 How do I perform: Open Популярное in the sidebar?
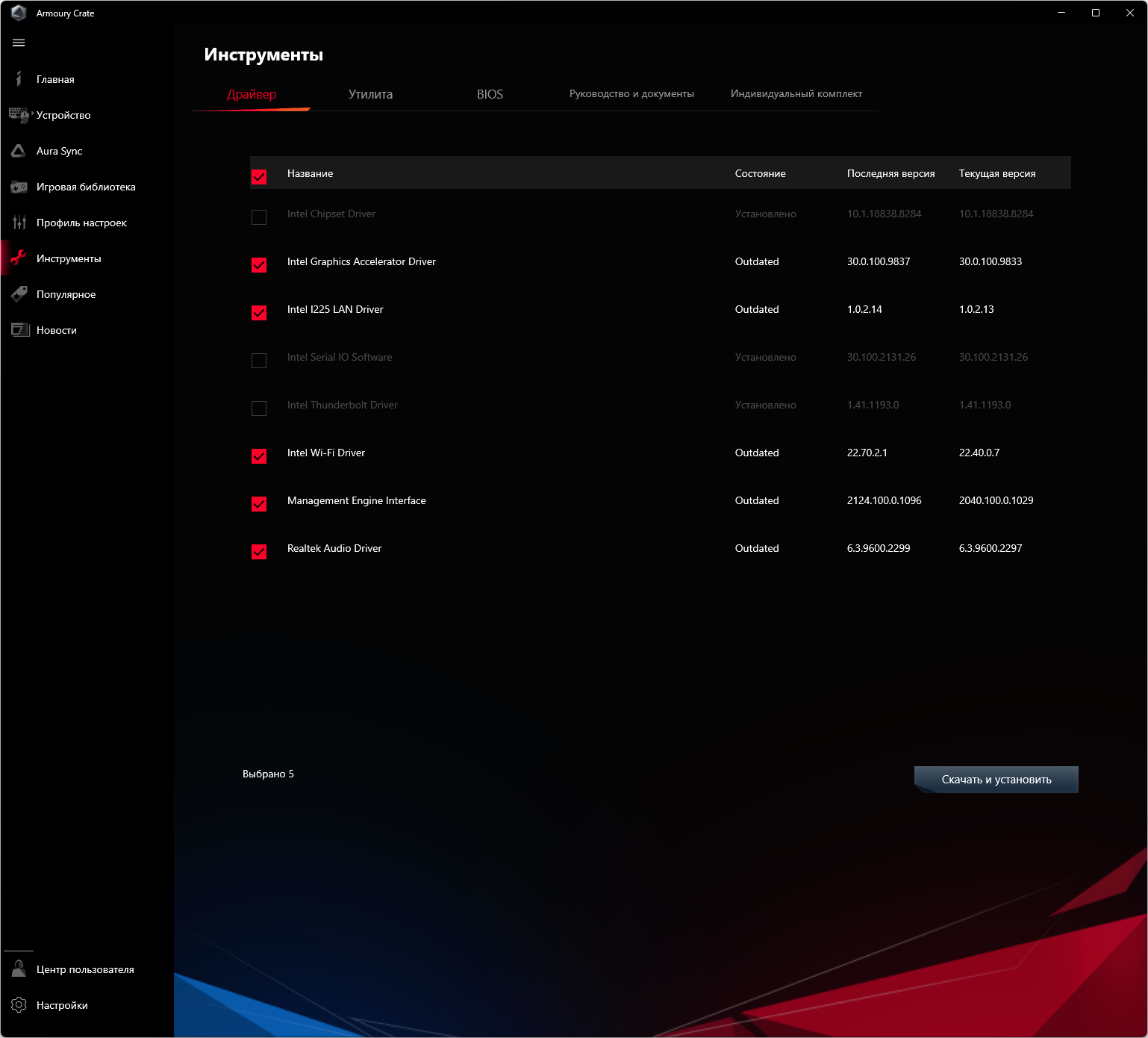tap(66, 294)
